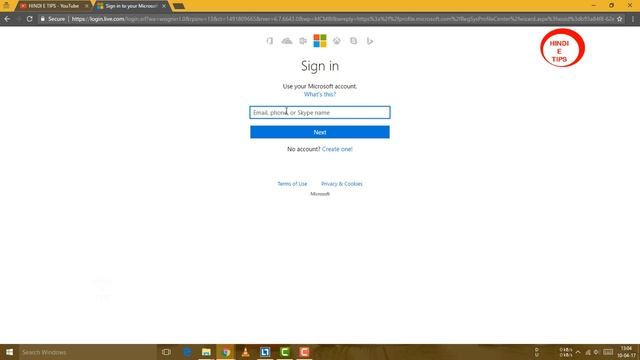640x360 pixels.
Task: Focus the Email, phone, or Skype name field
Action: (x=320, y=112)
